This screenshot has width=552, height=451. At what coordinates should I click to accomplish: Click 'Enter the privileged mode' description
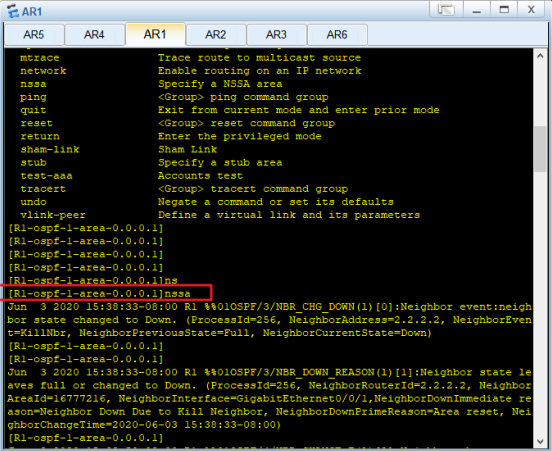tap(240, 137)
